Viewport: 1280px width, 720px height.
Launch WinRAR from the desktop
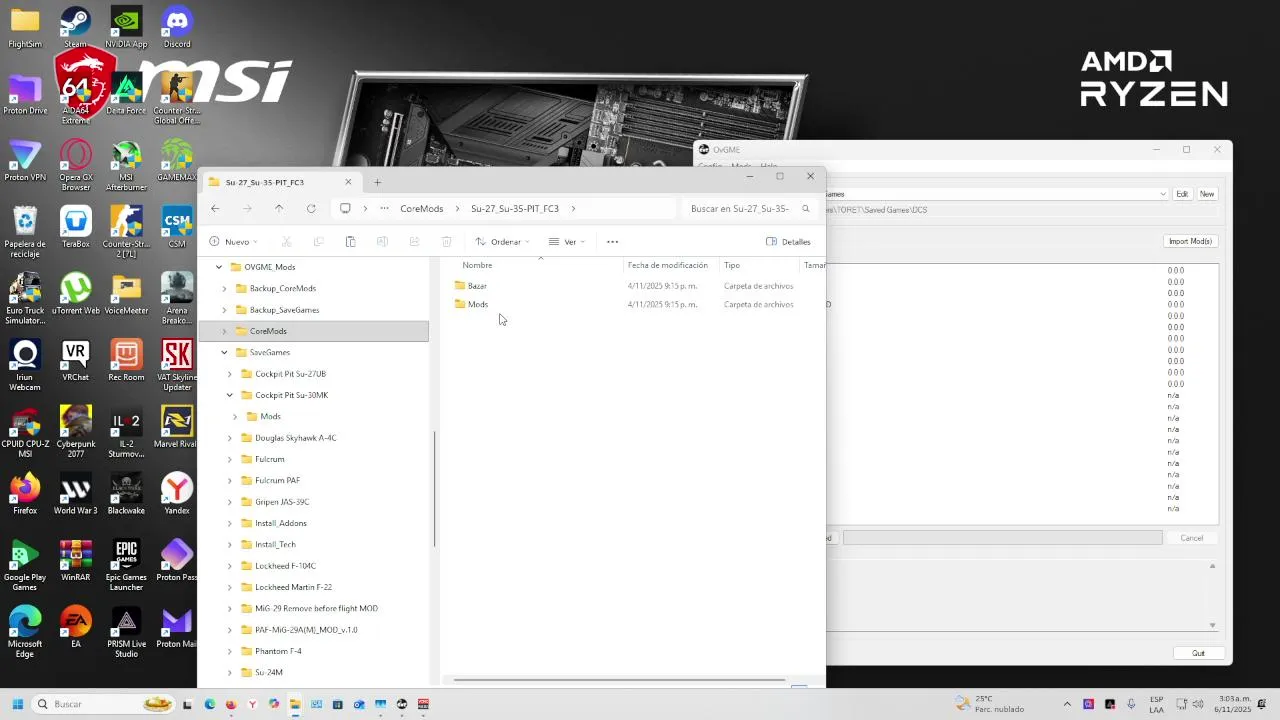click(x=75, y=561)
